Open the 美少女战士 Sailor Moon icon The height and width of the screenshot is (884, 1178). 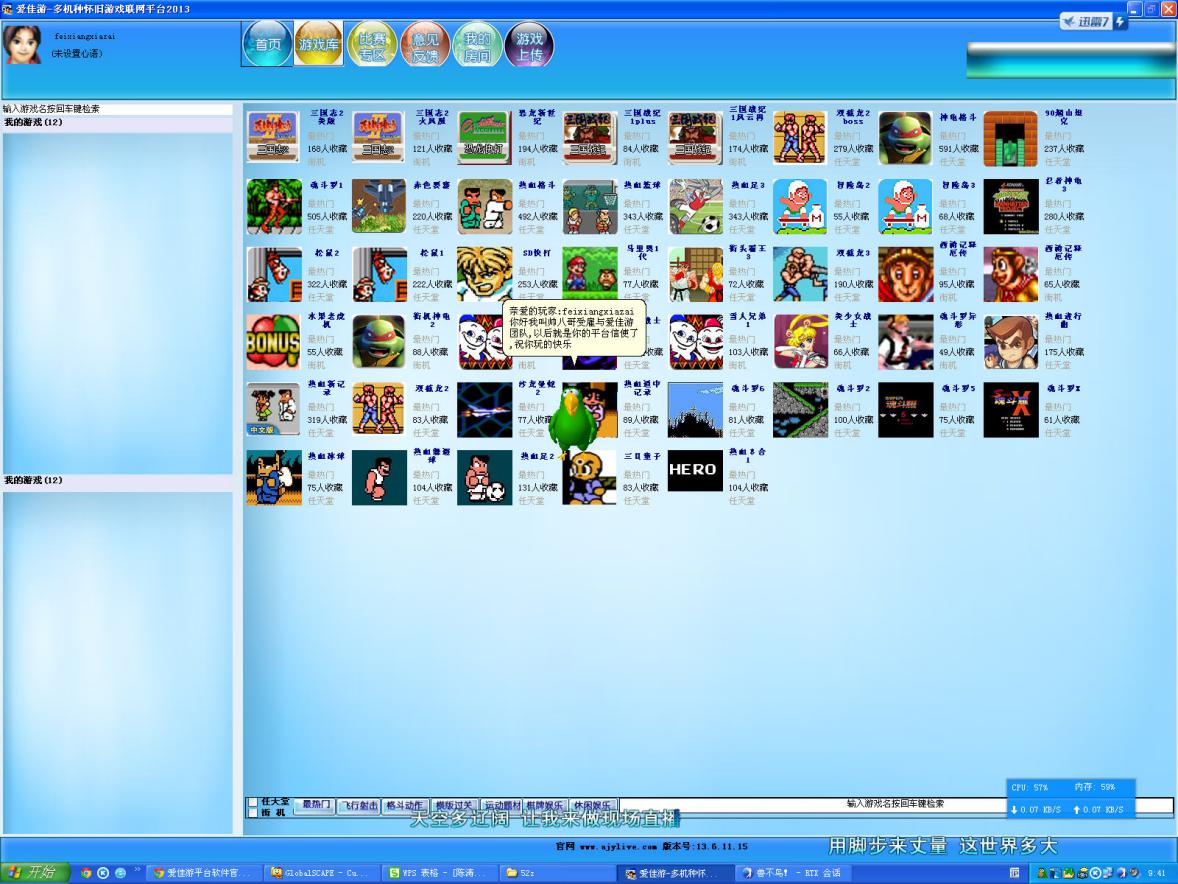coord(800,342)
